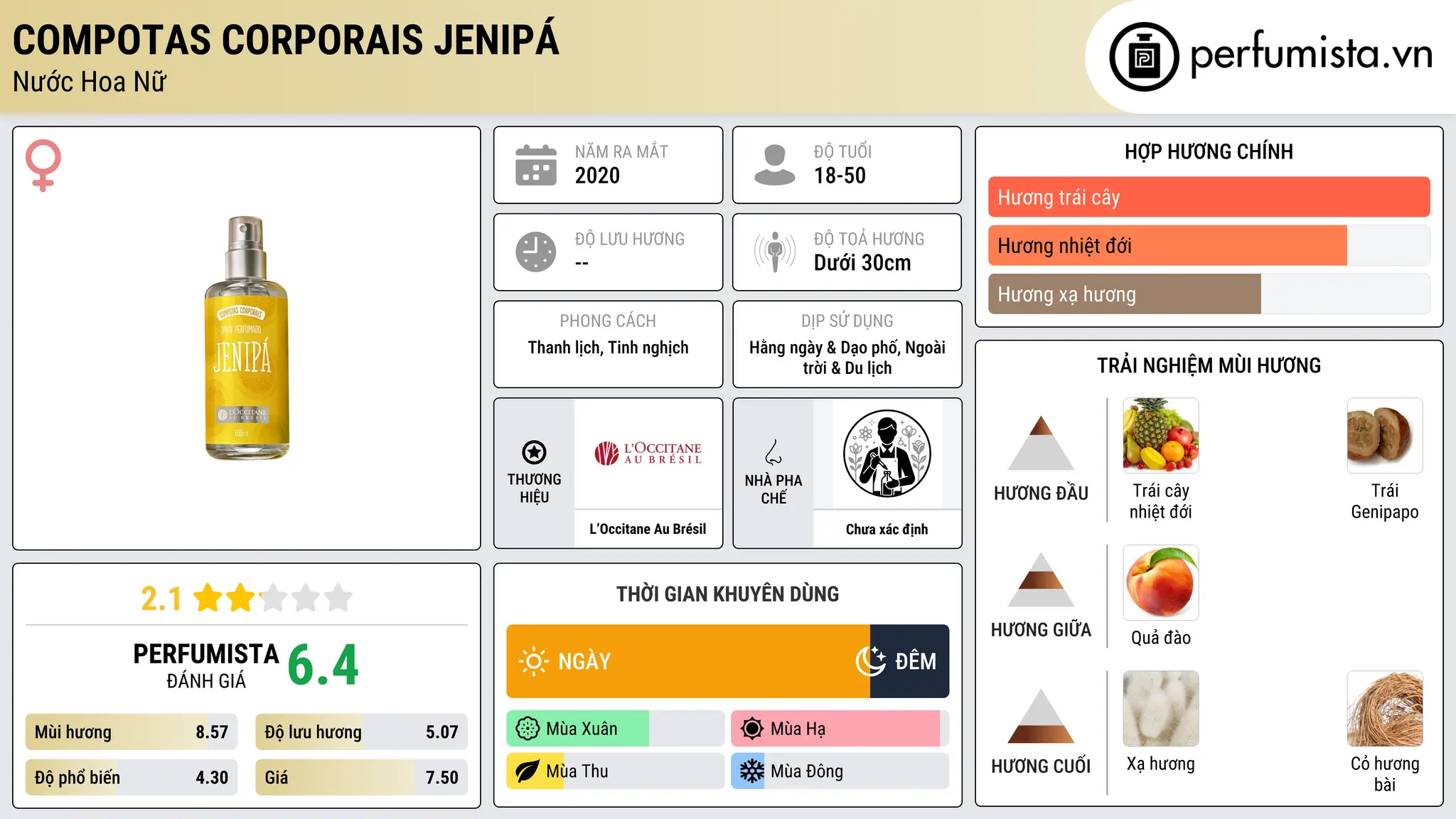Click the Compotas Corporais Jenipá title
Image resolution: width=1456 pixels, height=819 pixels.
click(286, 38)
